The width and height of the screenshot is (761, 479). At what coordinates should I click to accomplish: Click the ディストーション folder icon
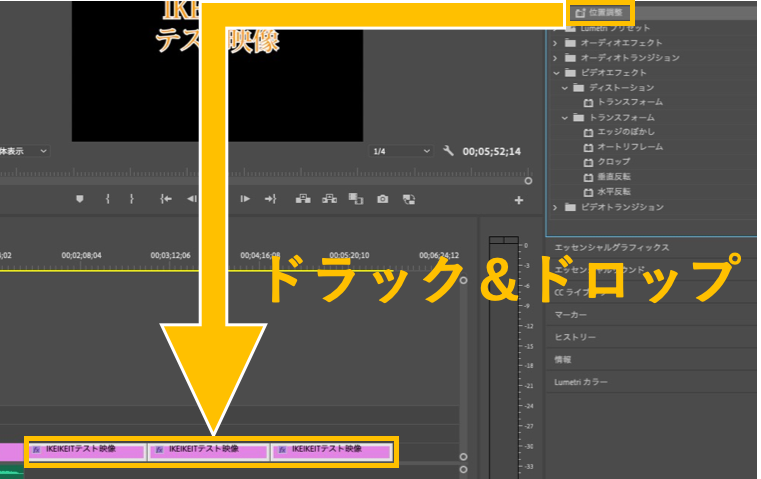(x=578, y=88)
